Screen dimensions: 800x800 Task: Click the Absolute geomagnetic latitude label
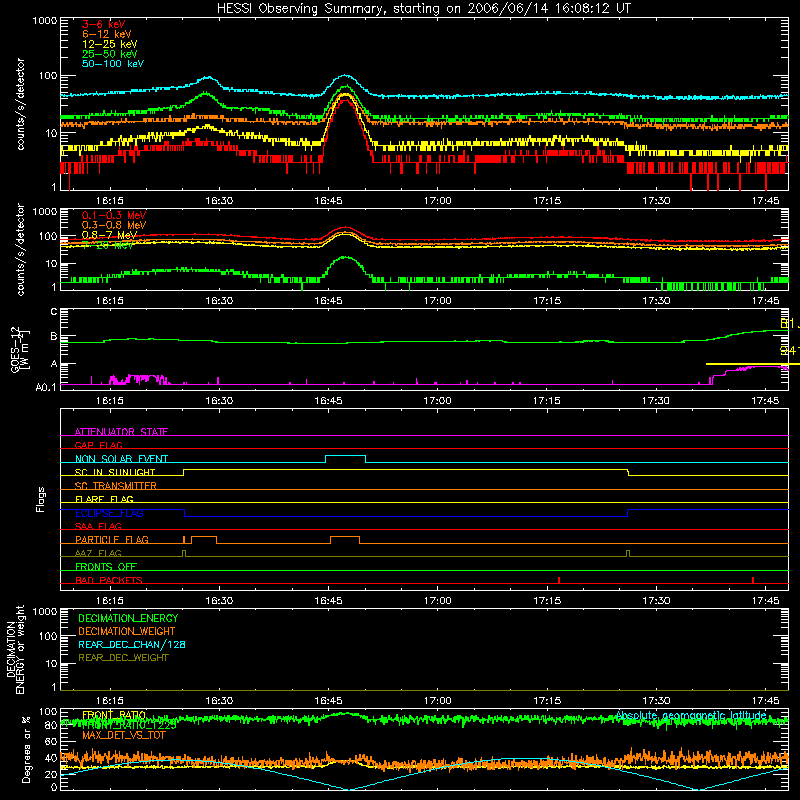coord(691,715)
